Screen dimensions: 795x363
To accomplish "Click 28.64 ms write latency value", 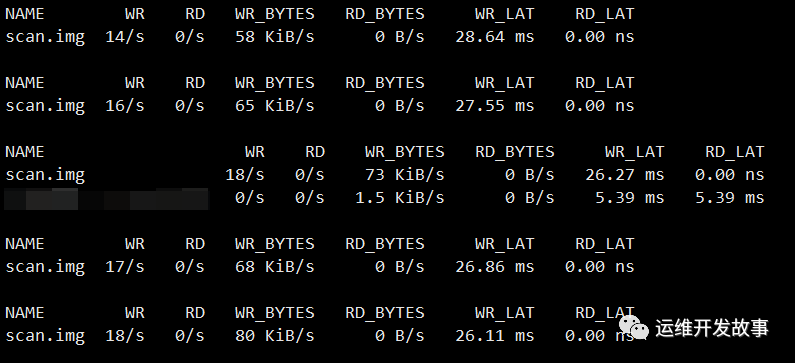I will [x=495, y=37].
